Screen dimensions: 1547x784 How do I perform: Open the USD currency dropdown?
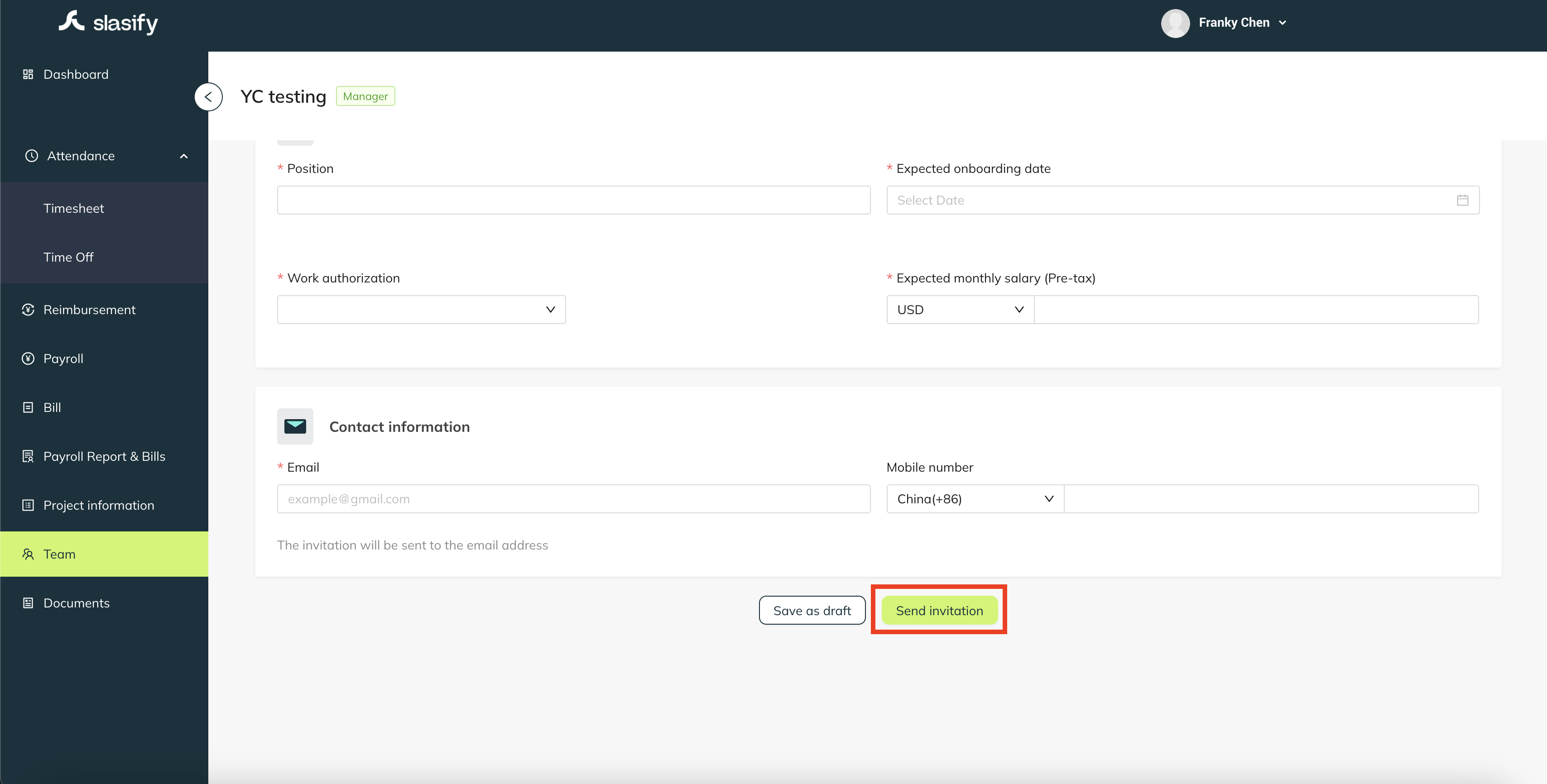click(960, 310)
